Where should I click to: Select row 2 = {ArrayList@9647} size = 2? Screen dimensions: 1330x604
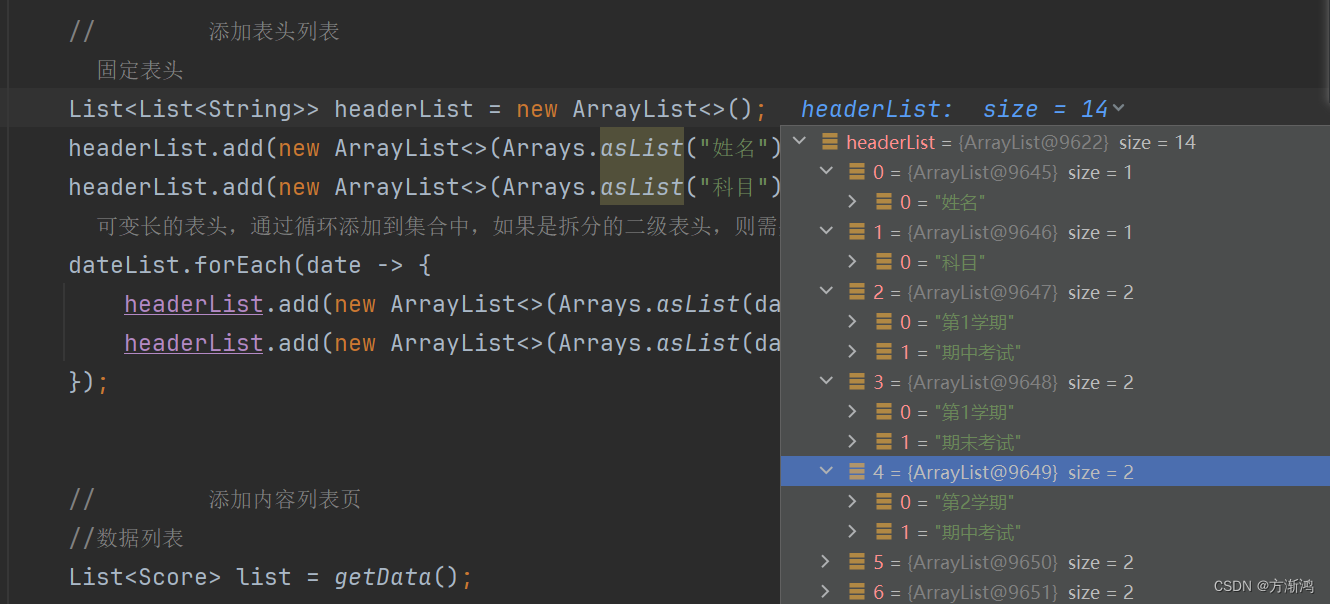coord(1055,292)
